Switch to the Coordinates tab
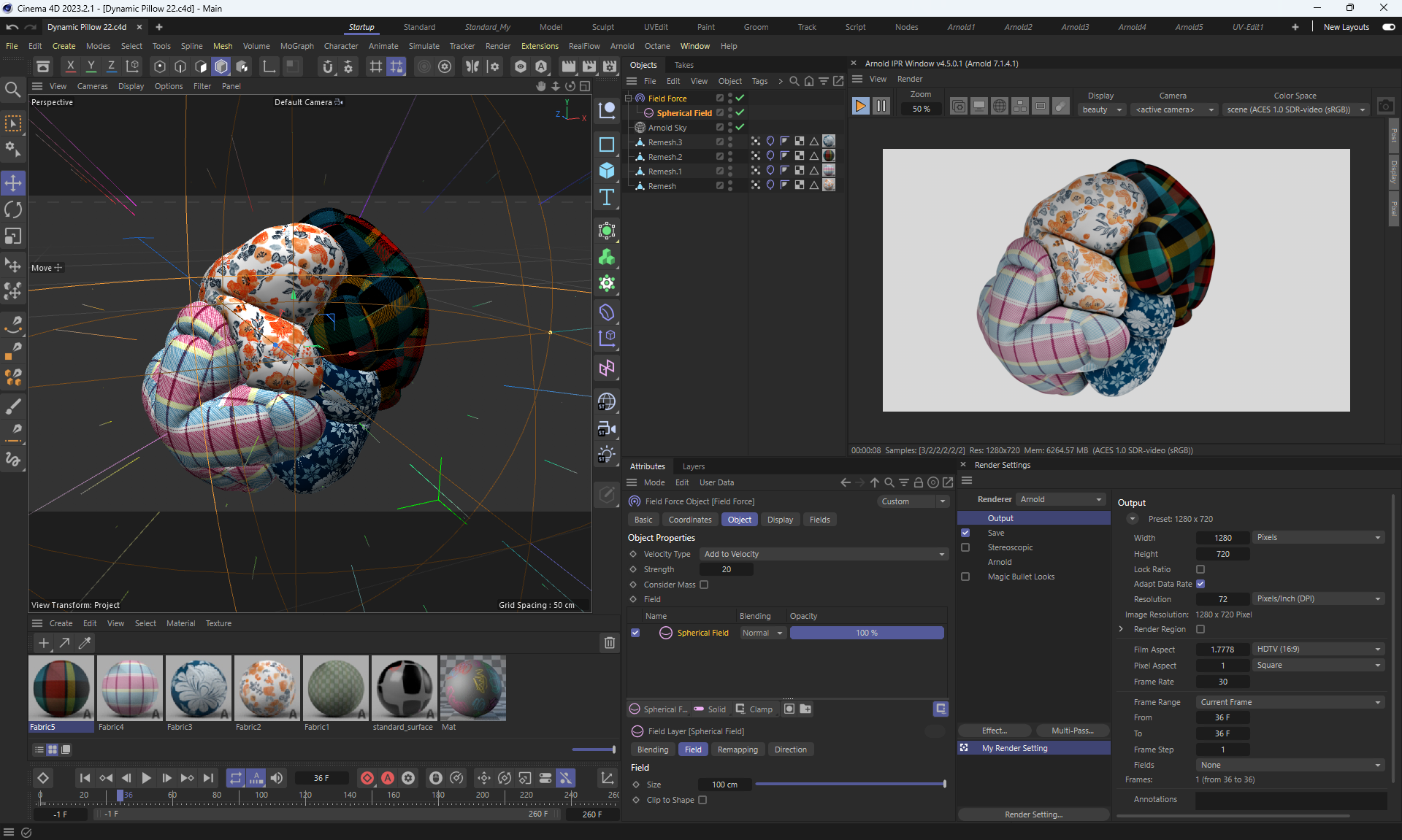The image size is (1402, 840). click(689, 520)
